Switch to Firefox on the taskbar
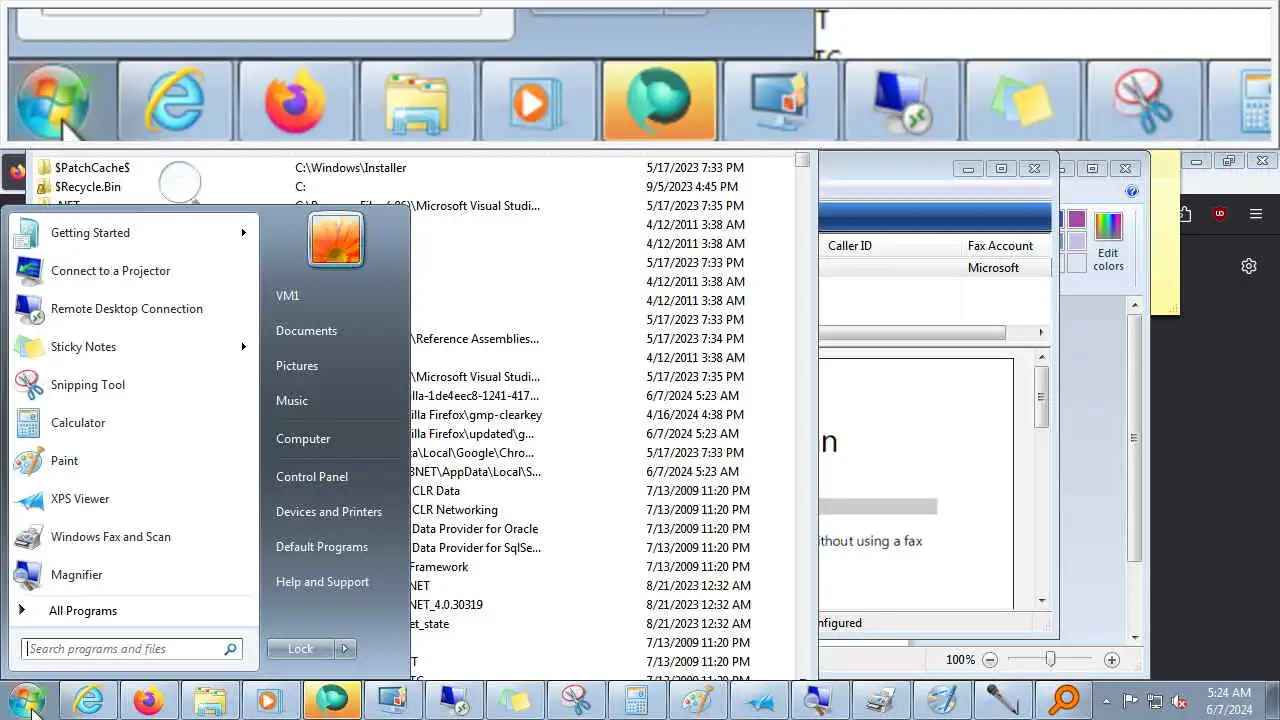Viewport: 1280px width, 720px height. 149,701
